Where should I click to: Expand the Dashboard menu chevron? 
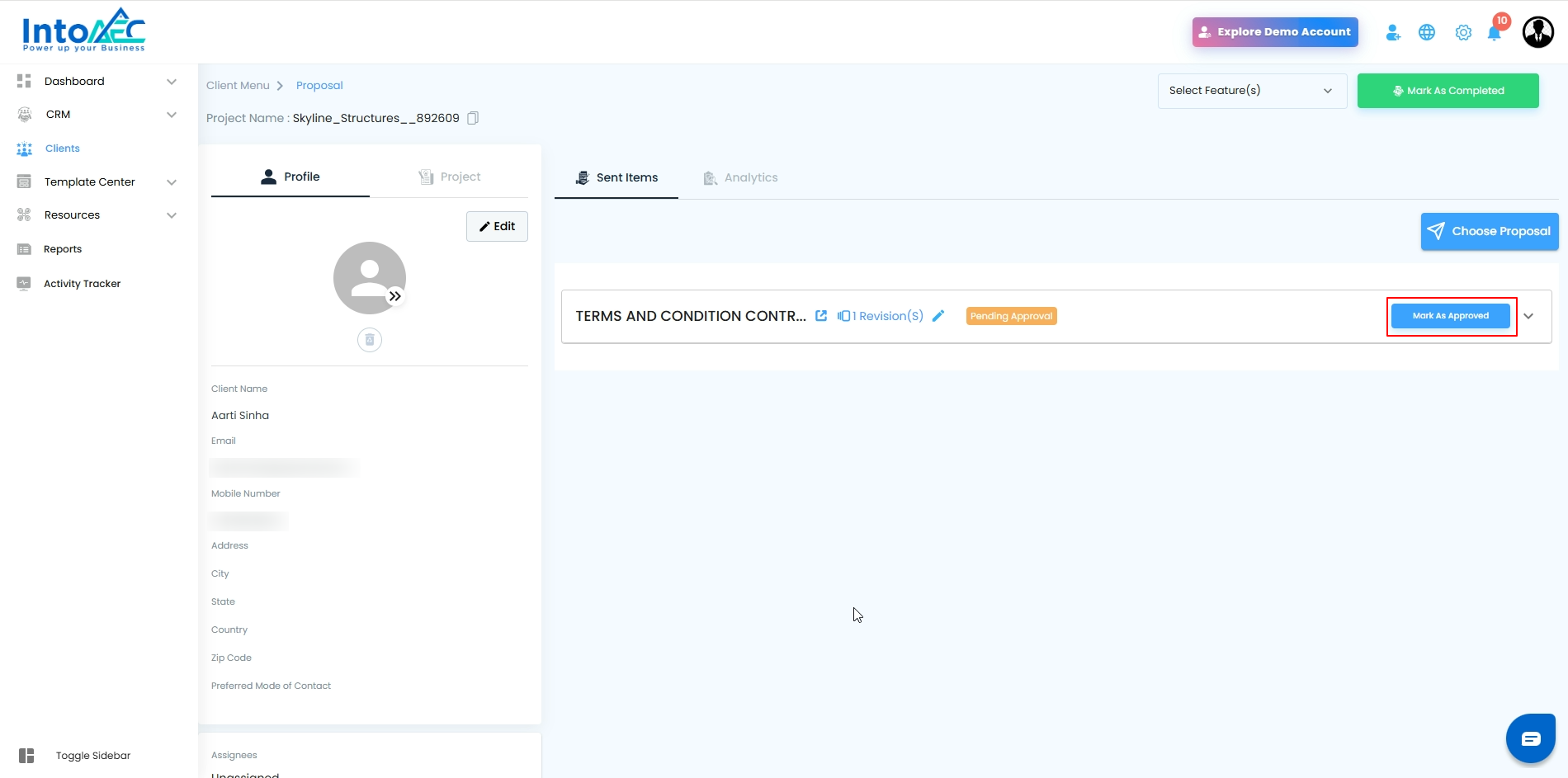(x=172, y=82)
